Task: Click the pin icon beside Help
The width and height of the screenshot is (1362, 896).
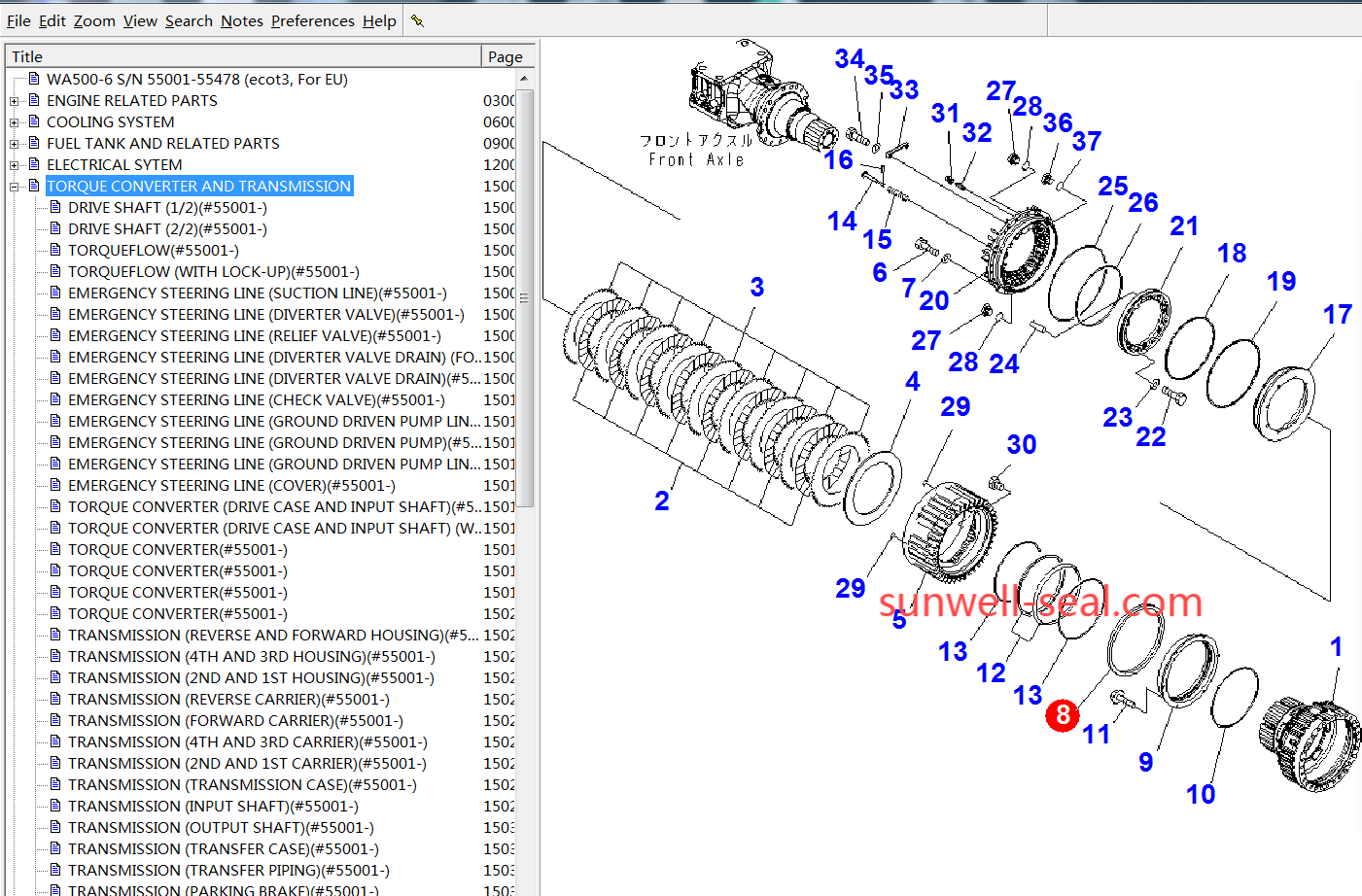Action: (x=417, y=20)
